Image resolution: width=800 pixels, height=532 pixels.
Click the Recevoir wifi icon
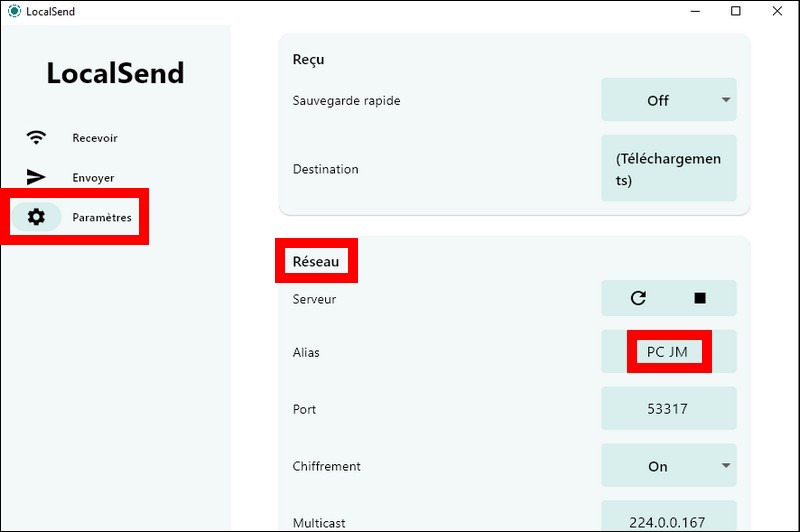coord(36,137)
